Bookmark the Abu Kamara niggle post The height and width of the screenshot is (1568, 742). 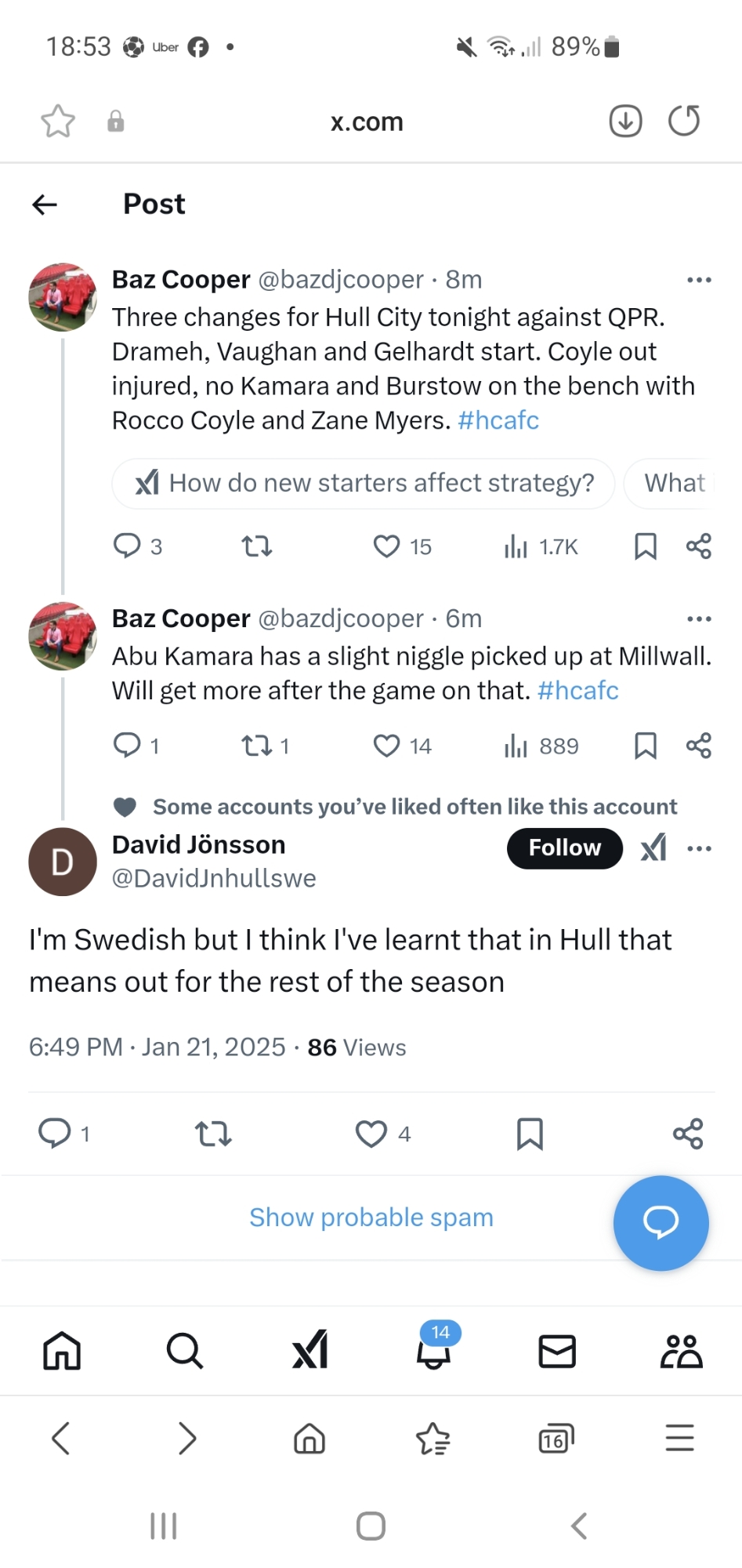click(645, 746)
